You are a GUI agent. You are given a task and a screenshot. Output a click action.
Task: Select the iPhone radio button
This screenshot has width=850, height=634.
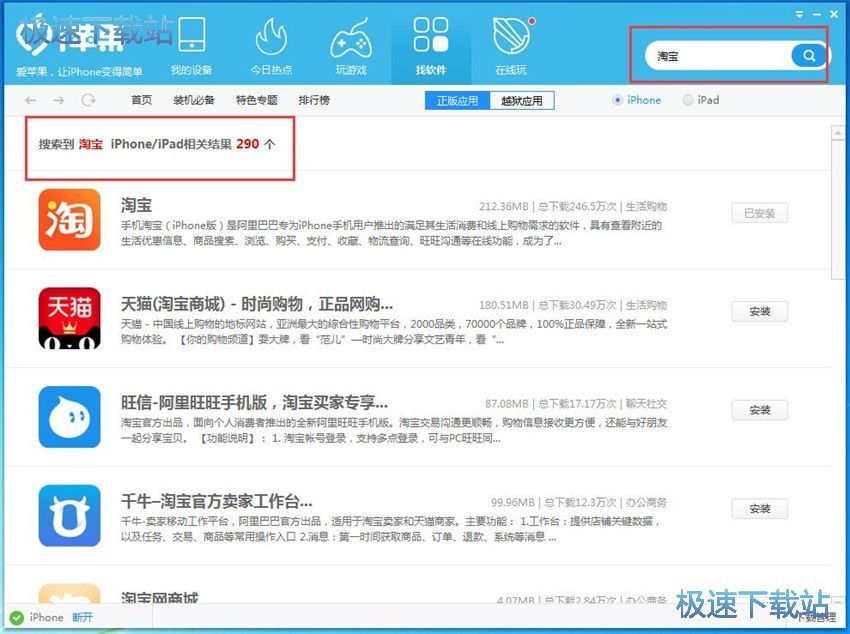617,100
